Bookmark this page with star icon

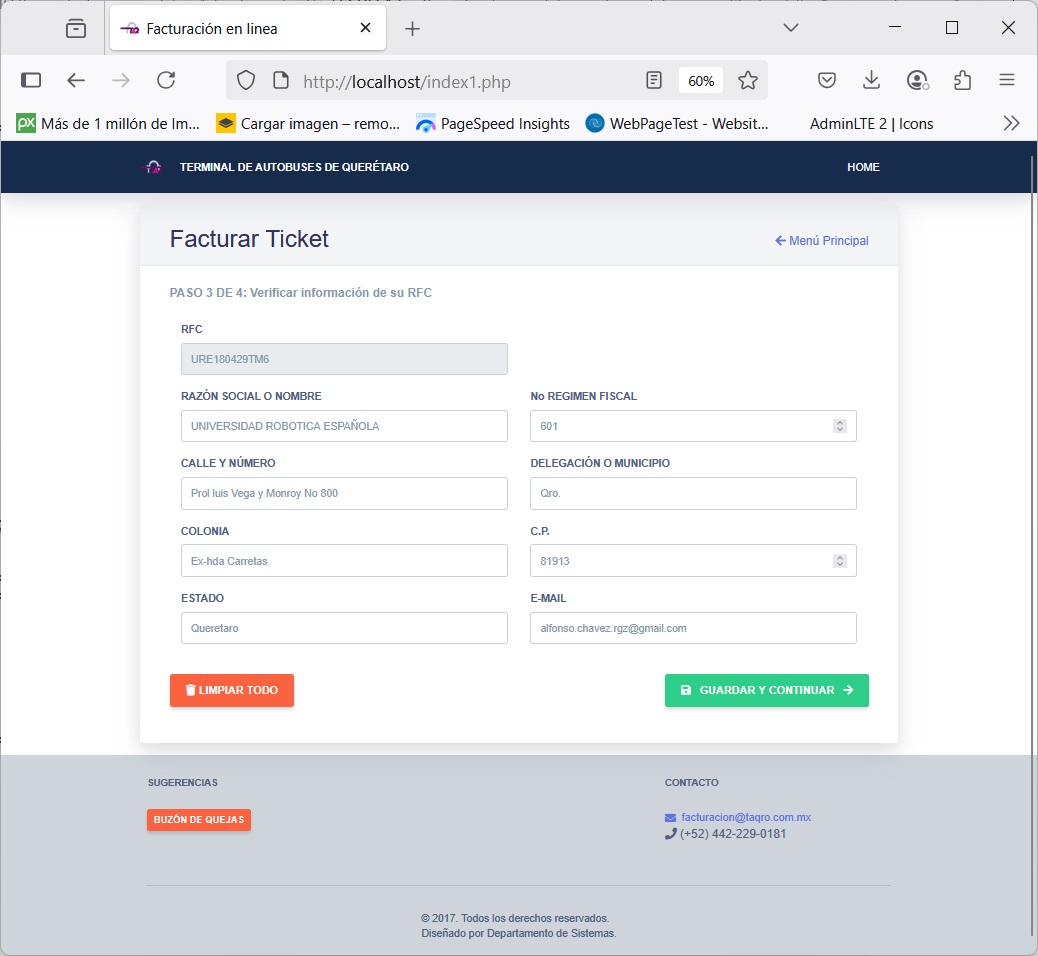coord(748,81)
